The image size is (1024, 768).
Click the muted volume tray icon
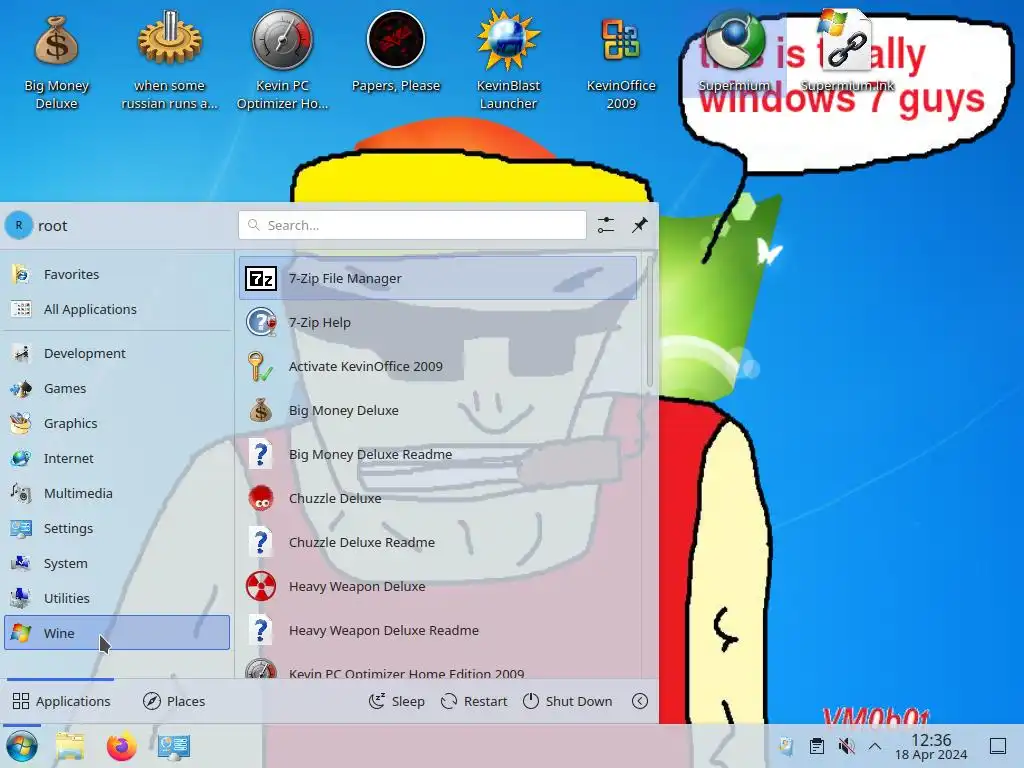[846, 746]
